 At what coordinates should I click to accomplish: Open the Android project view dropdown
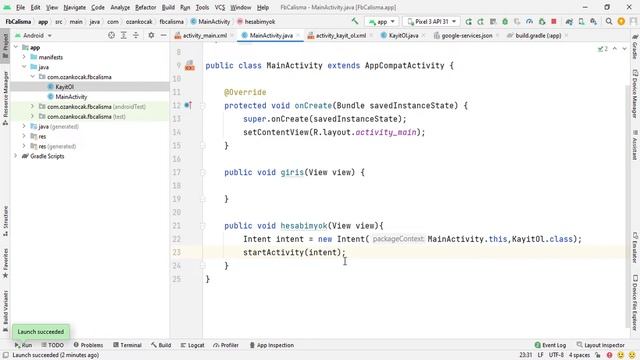click(34, 36)
